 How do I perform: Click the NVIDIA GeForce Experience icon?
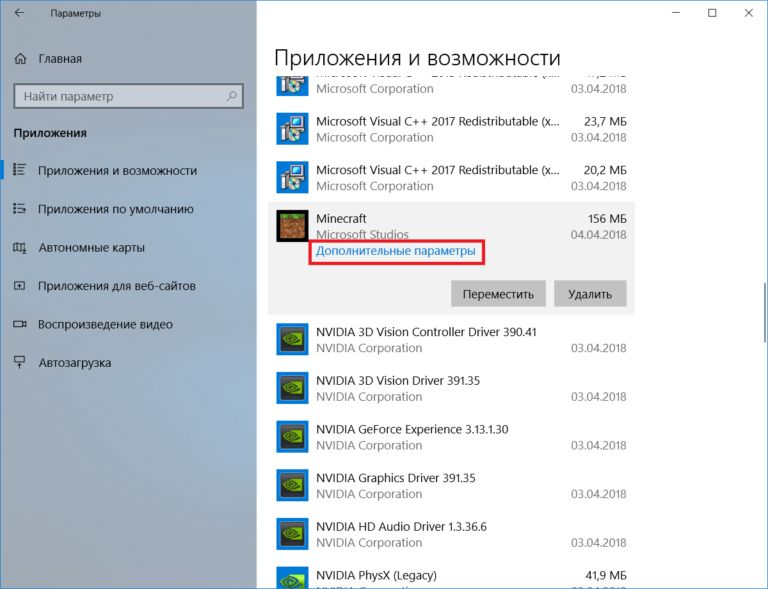pos(292,437)
